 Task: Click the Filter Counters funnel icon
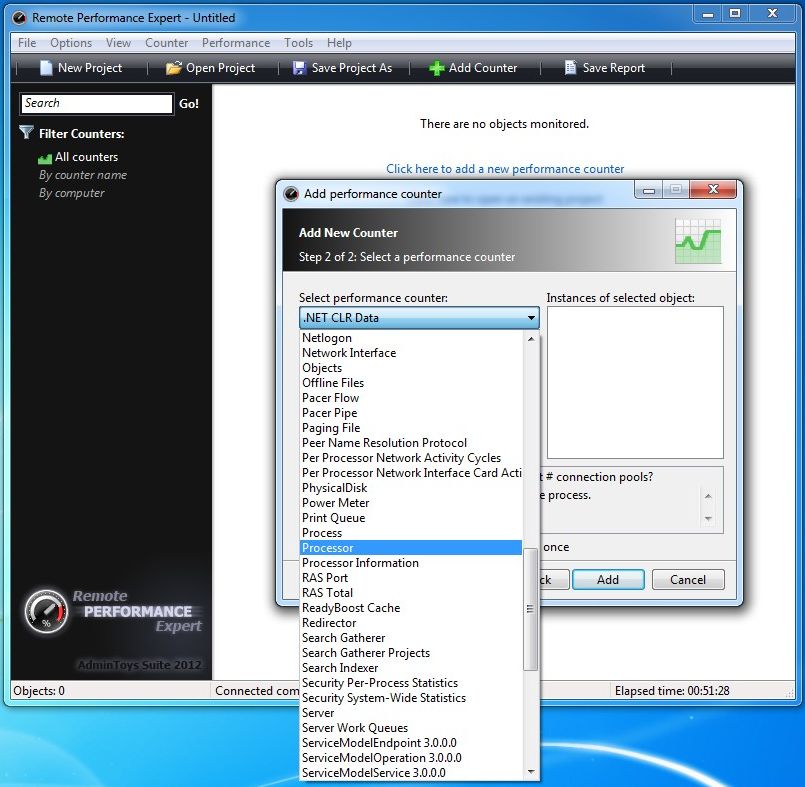26,132
